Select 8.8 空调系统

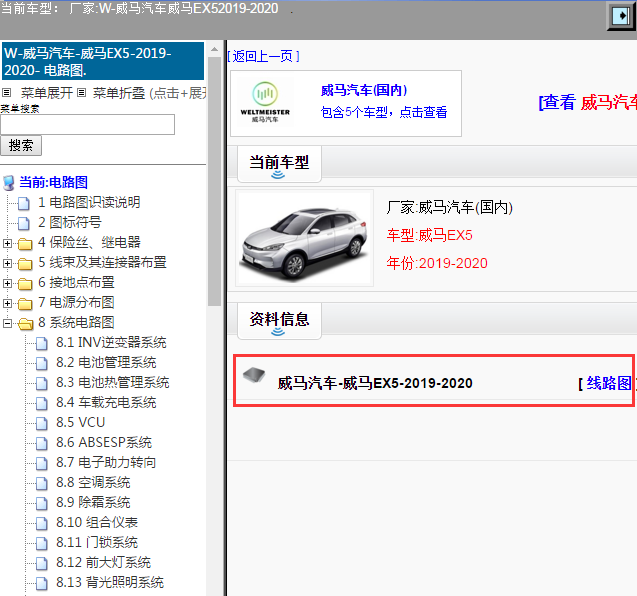[93, 482]
